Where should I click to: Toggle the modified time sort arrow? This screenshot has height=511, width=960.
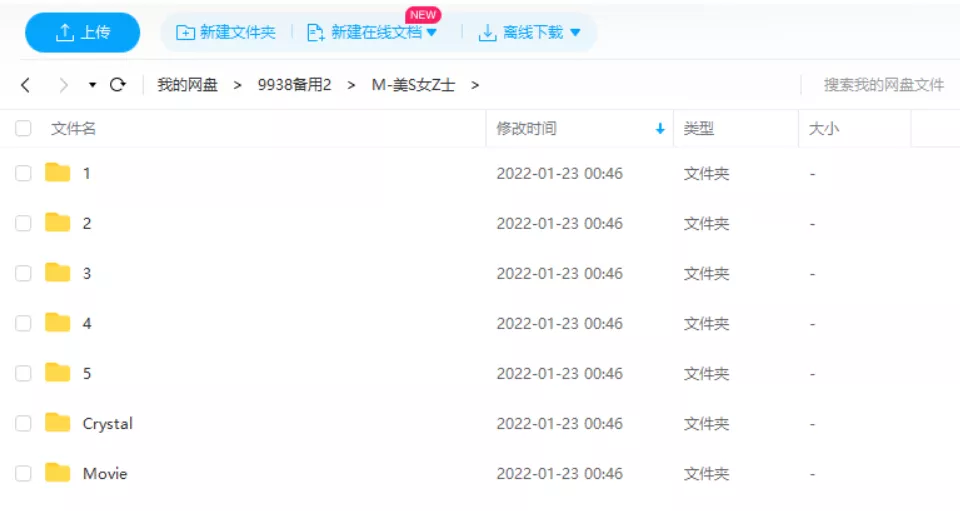[x=660, y=129]
